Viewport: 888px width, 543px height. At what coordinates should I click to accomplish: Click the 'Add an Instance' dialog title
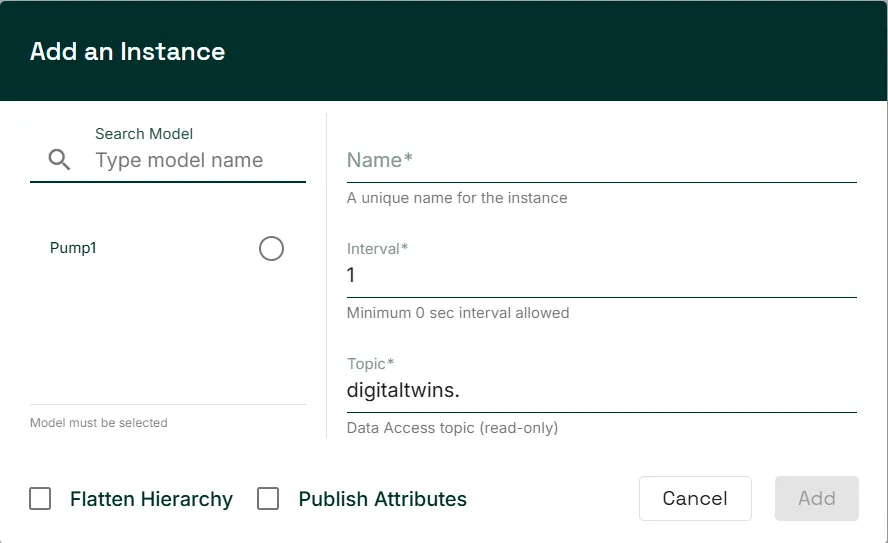127,52
